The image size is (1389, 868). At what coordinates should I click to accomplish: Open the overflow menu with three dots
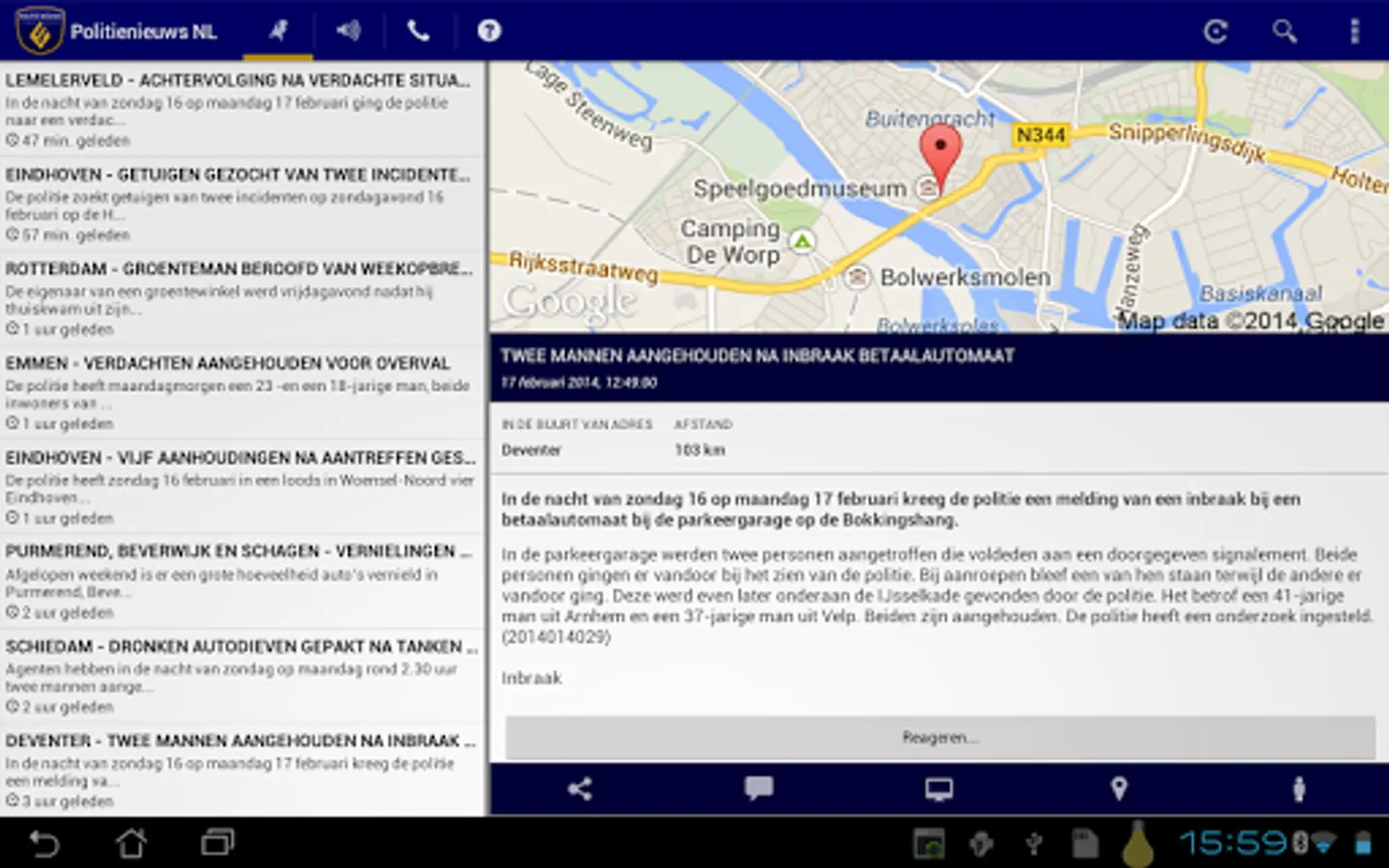1354,31
